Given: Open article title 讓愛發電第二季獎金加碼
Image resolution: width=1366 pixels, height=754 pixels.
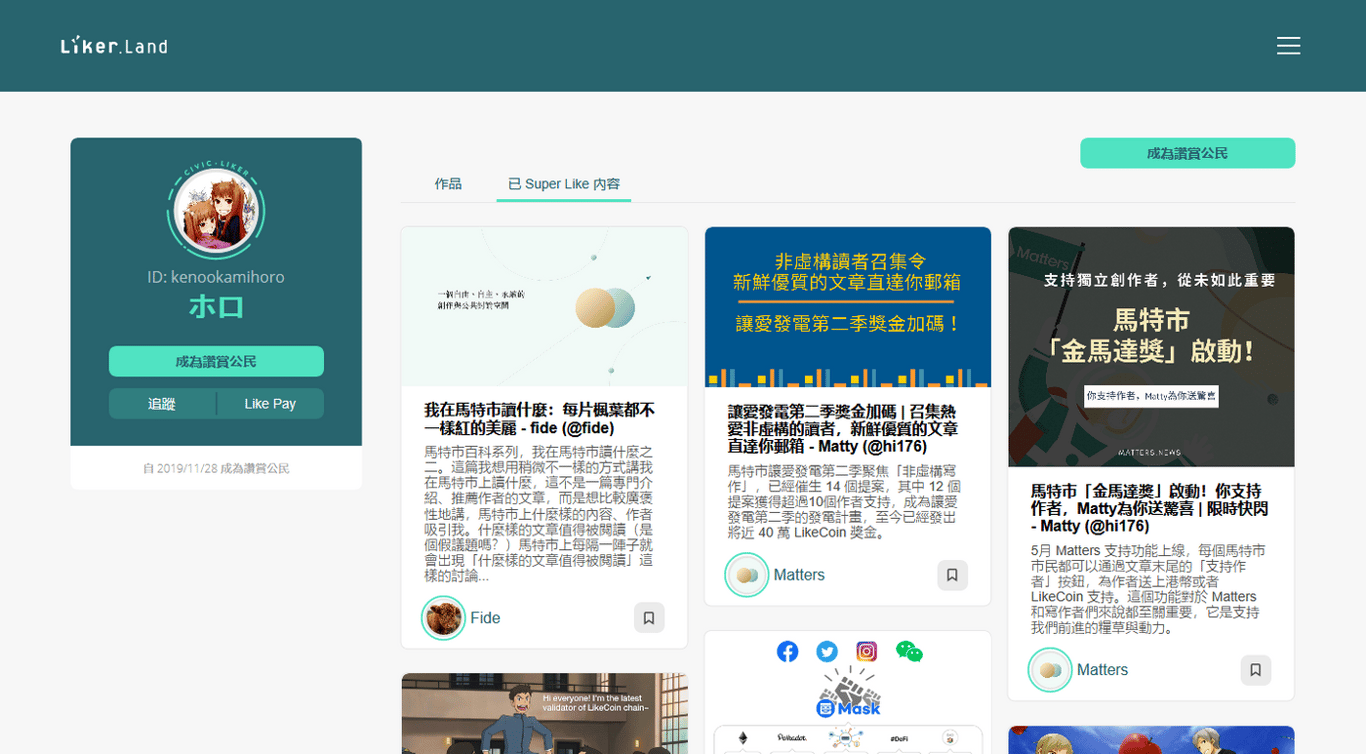Looking at the screenshot, I should click(843, 429).
